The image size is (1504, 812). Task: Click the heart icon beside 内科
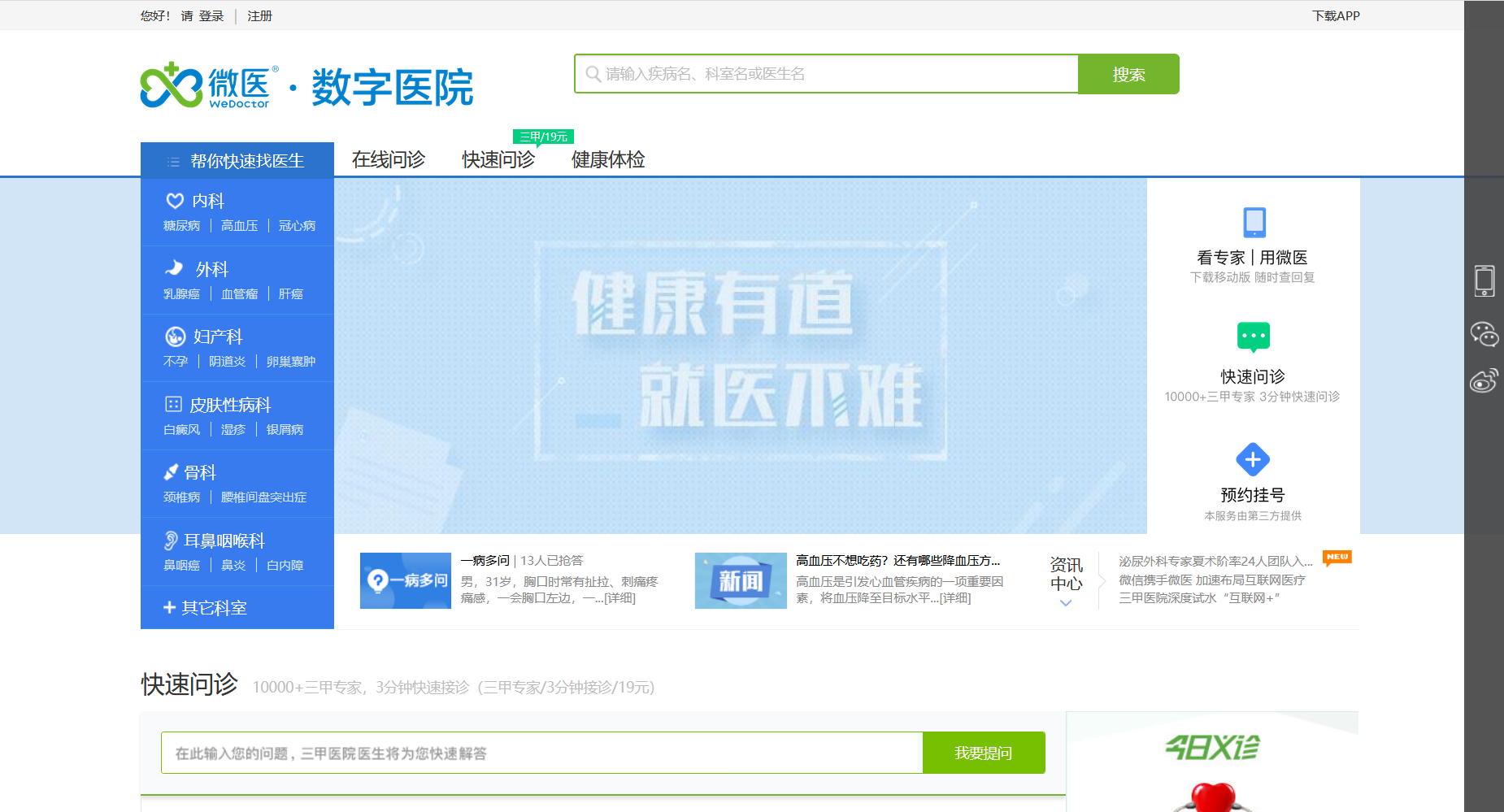175,201
